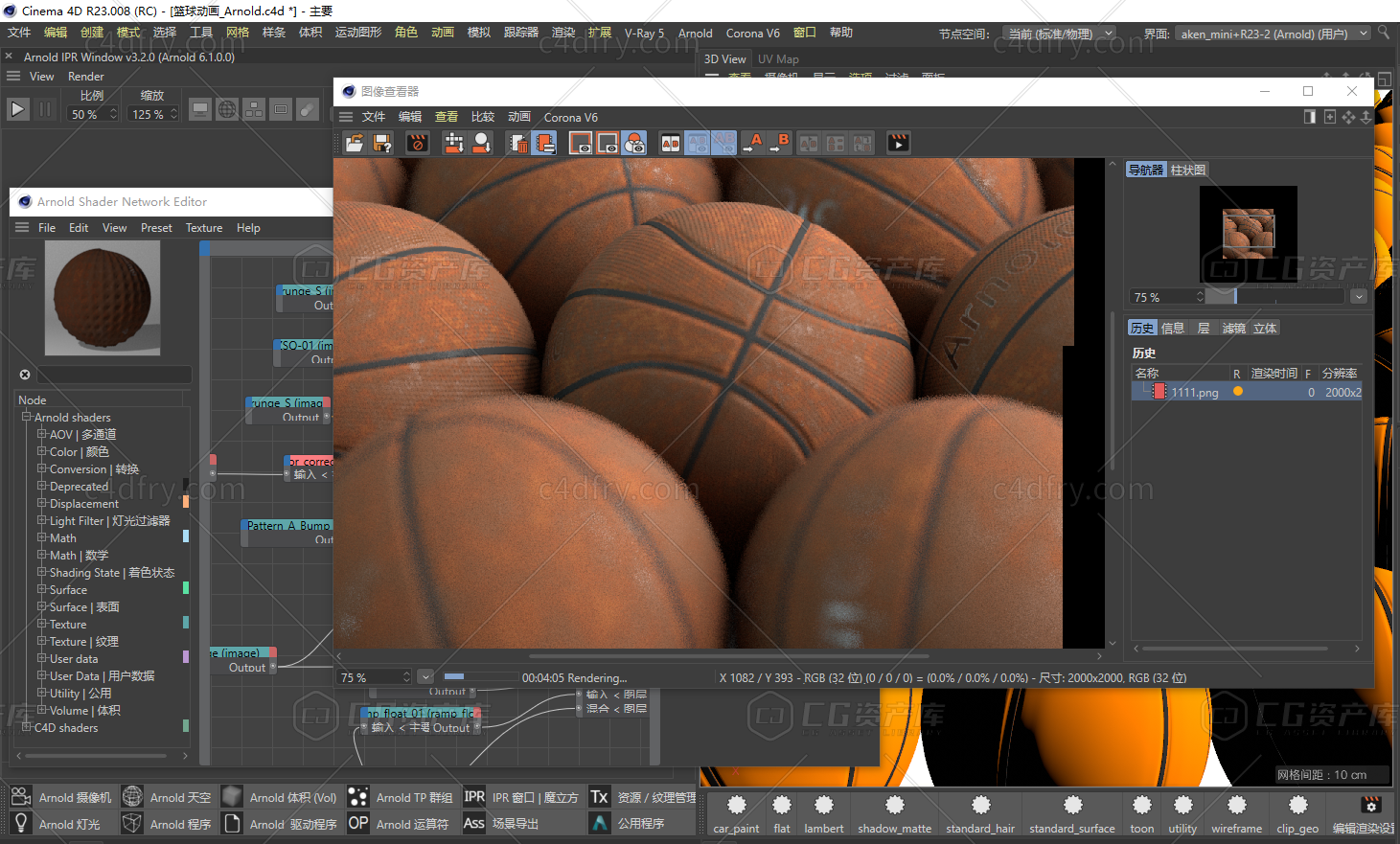Open the Texture menu in Shader Network Editor
The height and width of the screenshot is (844, 1400).
pos(204,228)
